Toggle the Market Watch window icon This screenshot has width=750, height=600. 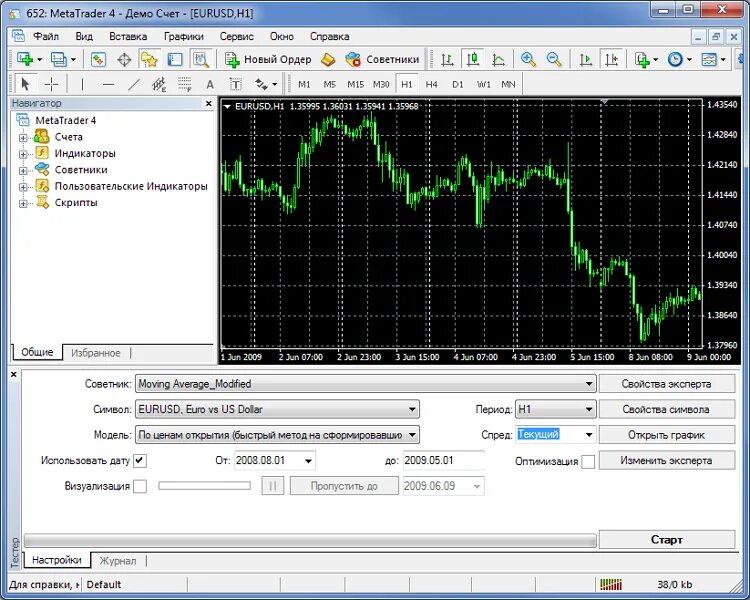pos(98,59)
